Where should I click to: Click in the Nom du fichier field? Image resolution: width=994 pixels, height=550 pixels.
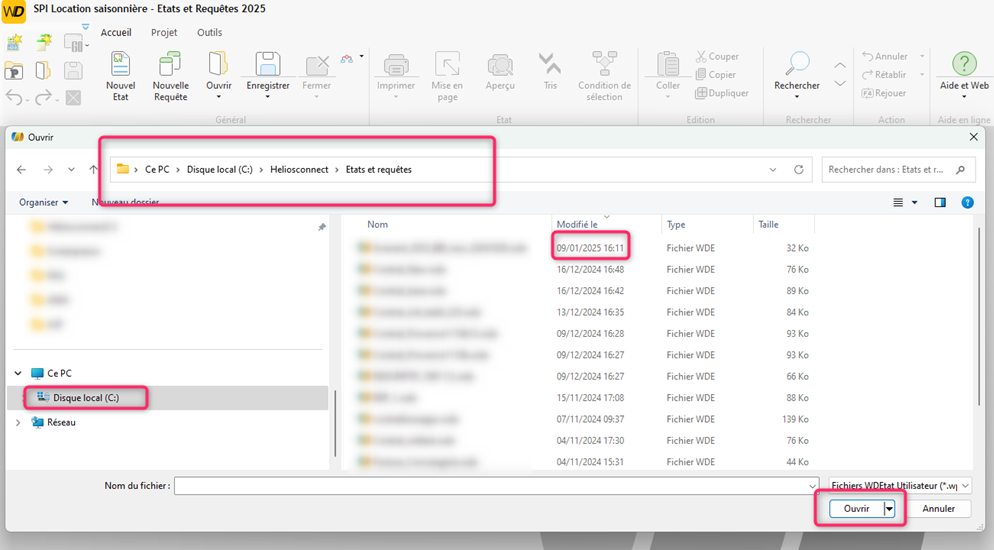click(495, 485)
